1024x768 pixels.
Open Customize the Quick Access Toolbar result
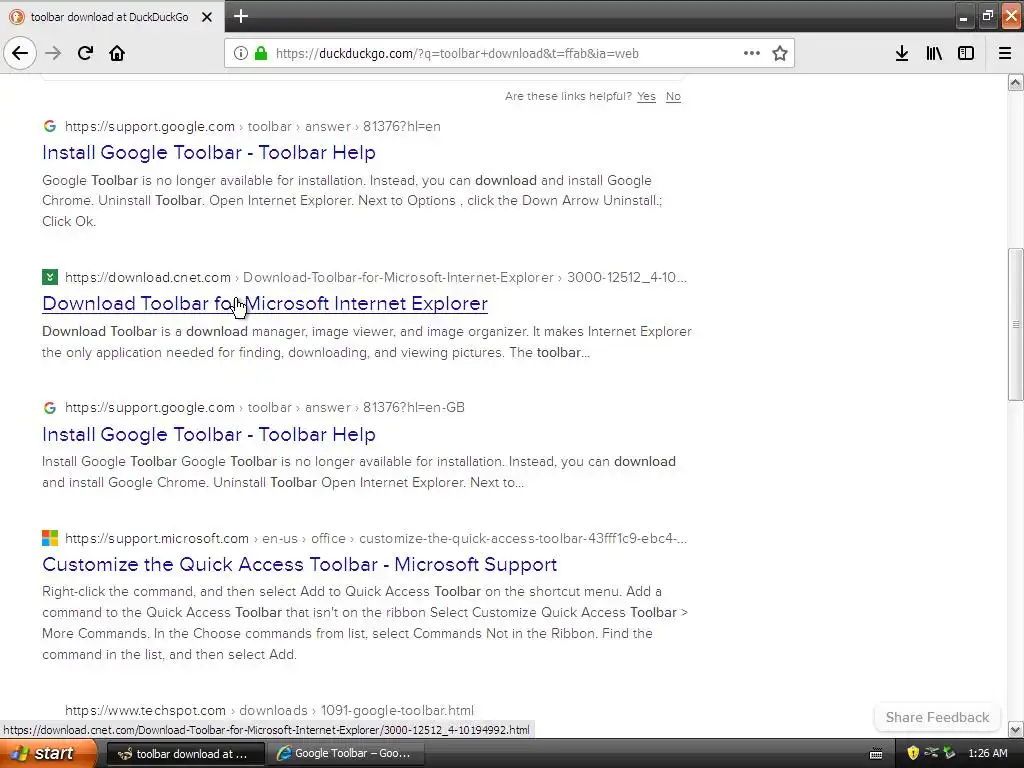pyautogui.click(x=300, y=564)
